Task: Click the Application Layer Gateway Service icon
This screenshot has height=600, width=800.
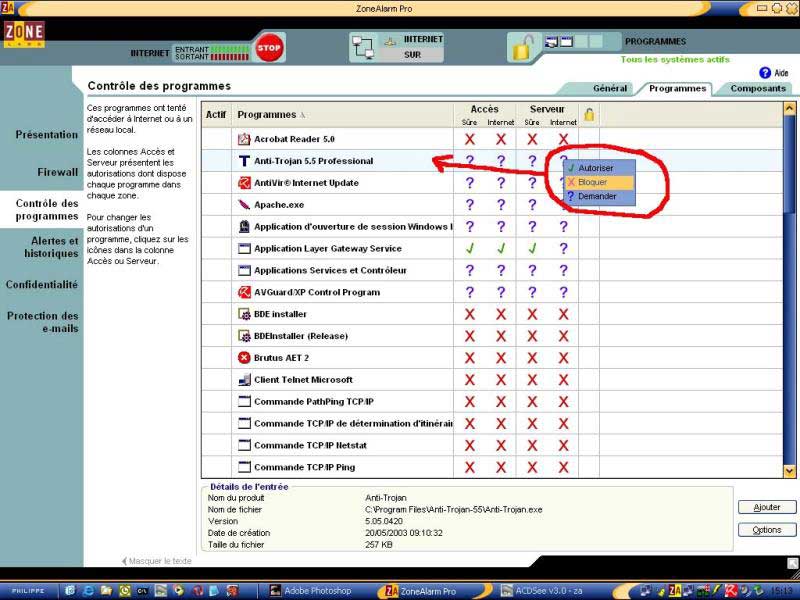Action: pyautogui.click(x=244, y=248)
